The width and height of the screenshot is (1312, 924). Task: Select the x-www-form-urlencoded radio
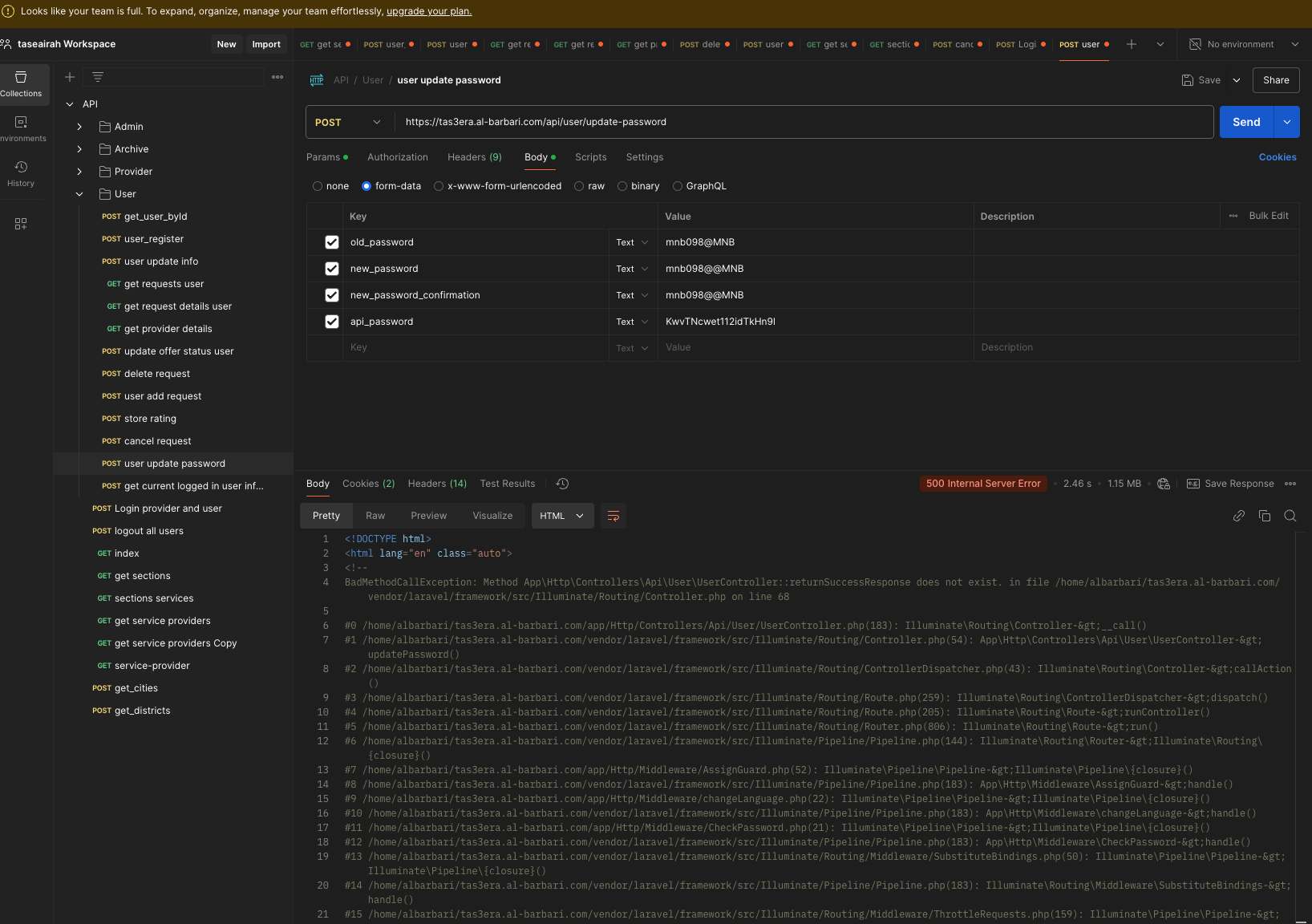(x=439, y=186)
